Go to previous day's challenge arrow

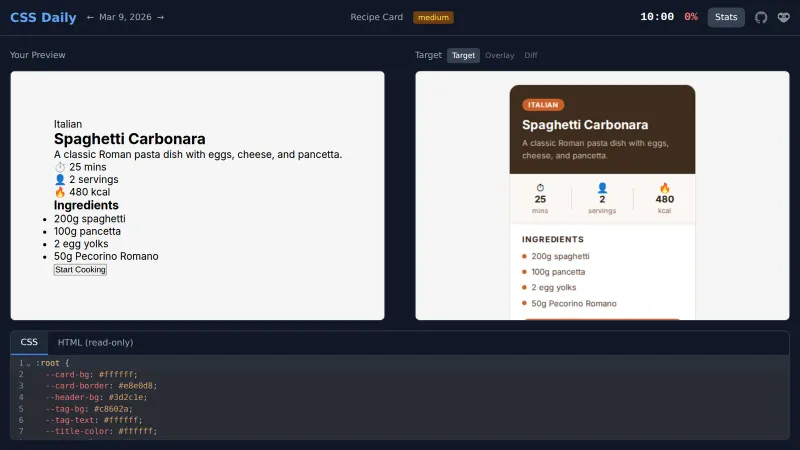pyautogui.click(x=91, y=17)
